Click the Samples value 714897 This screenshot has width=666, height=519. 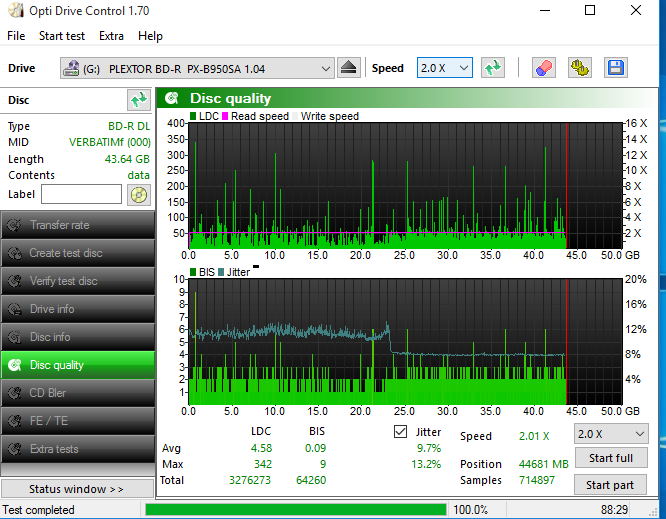[x=537, y=480]
